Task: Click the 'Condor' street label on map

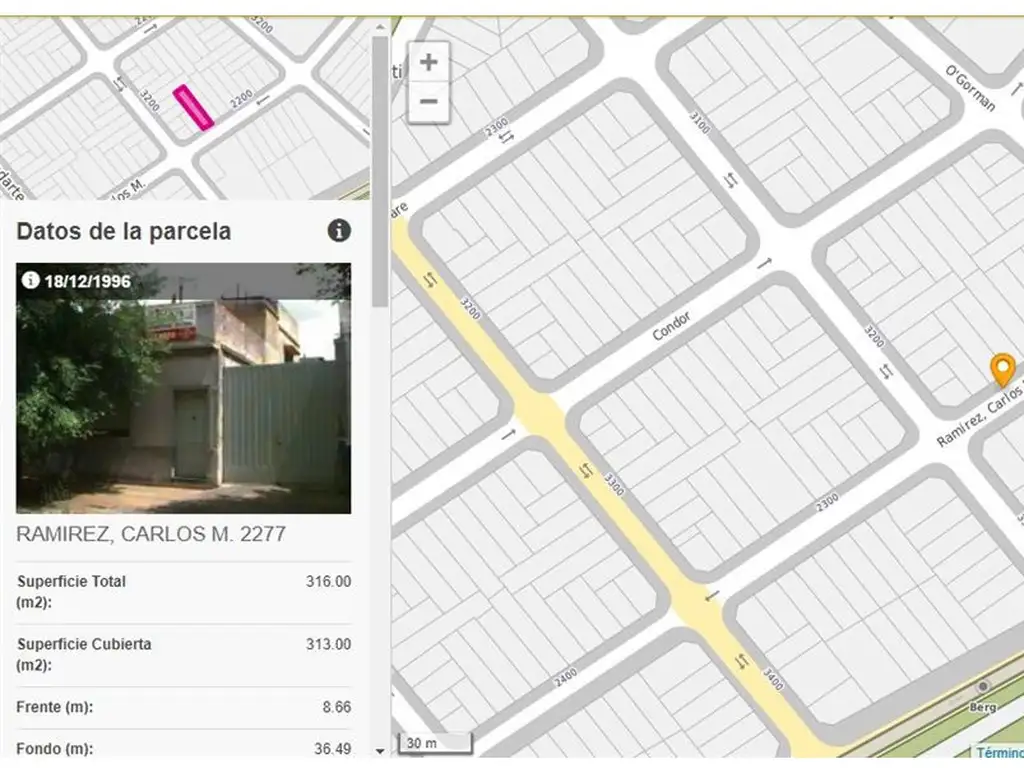Action: point(671,326)
